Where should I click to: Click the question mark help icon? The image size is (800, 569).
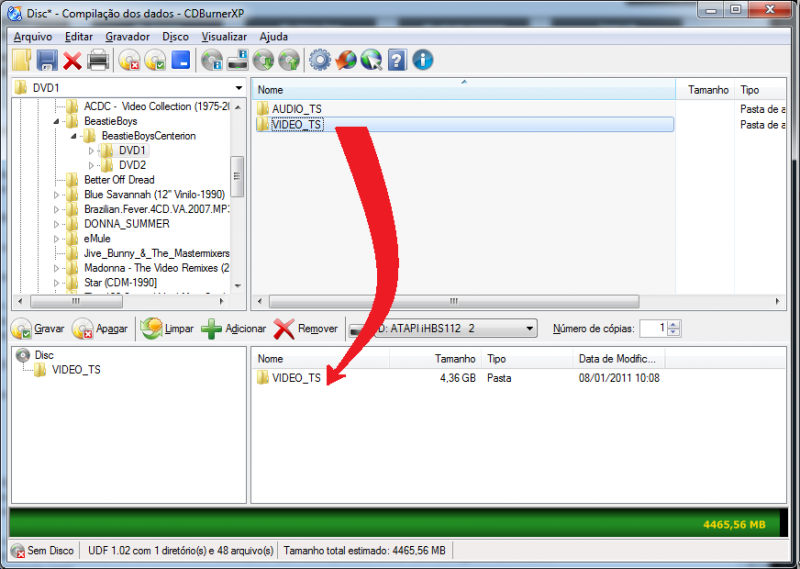[x=397, y=60]
